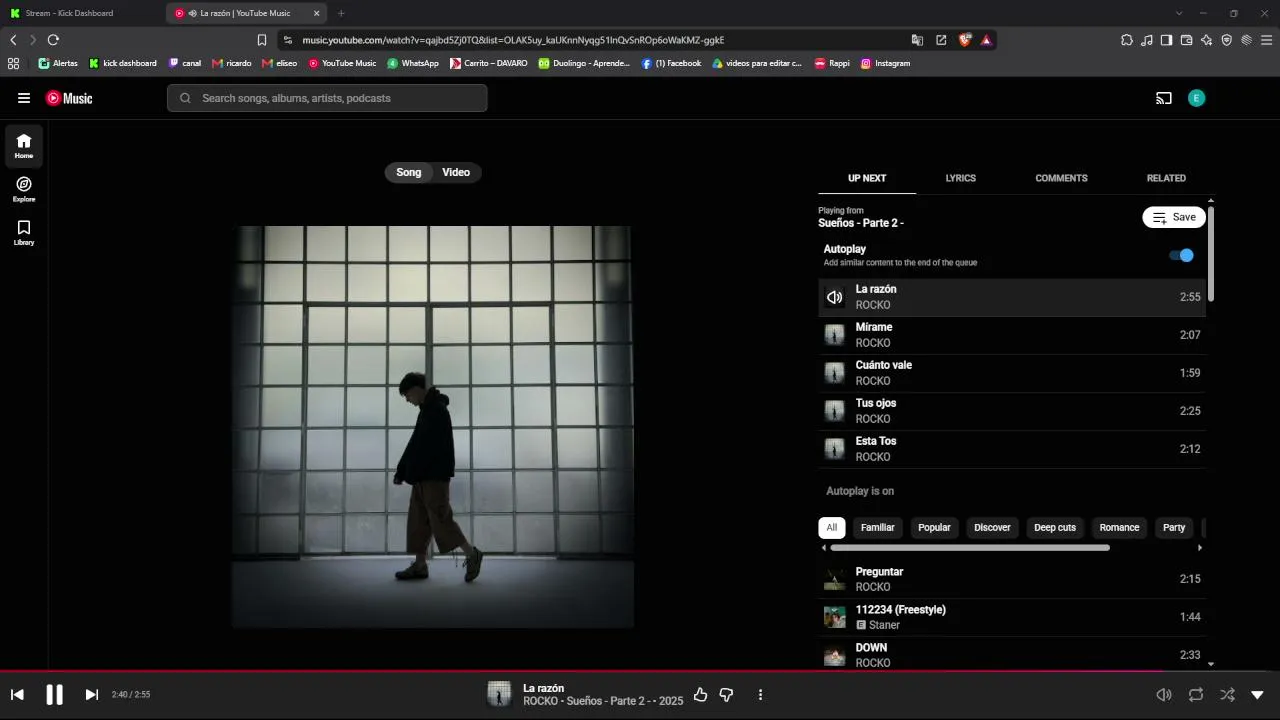Viewport: 1280px width, 720px height.
Task: Toggle shuffle mode
Action: click(x=1227, y=695)
